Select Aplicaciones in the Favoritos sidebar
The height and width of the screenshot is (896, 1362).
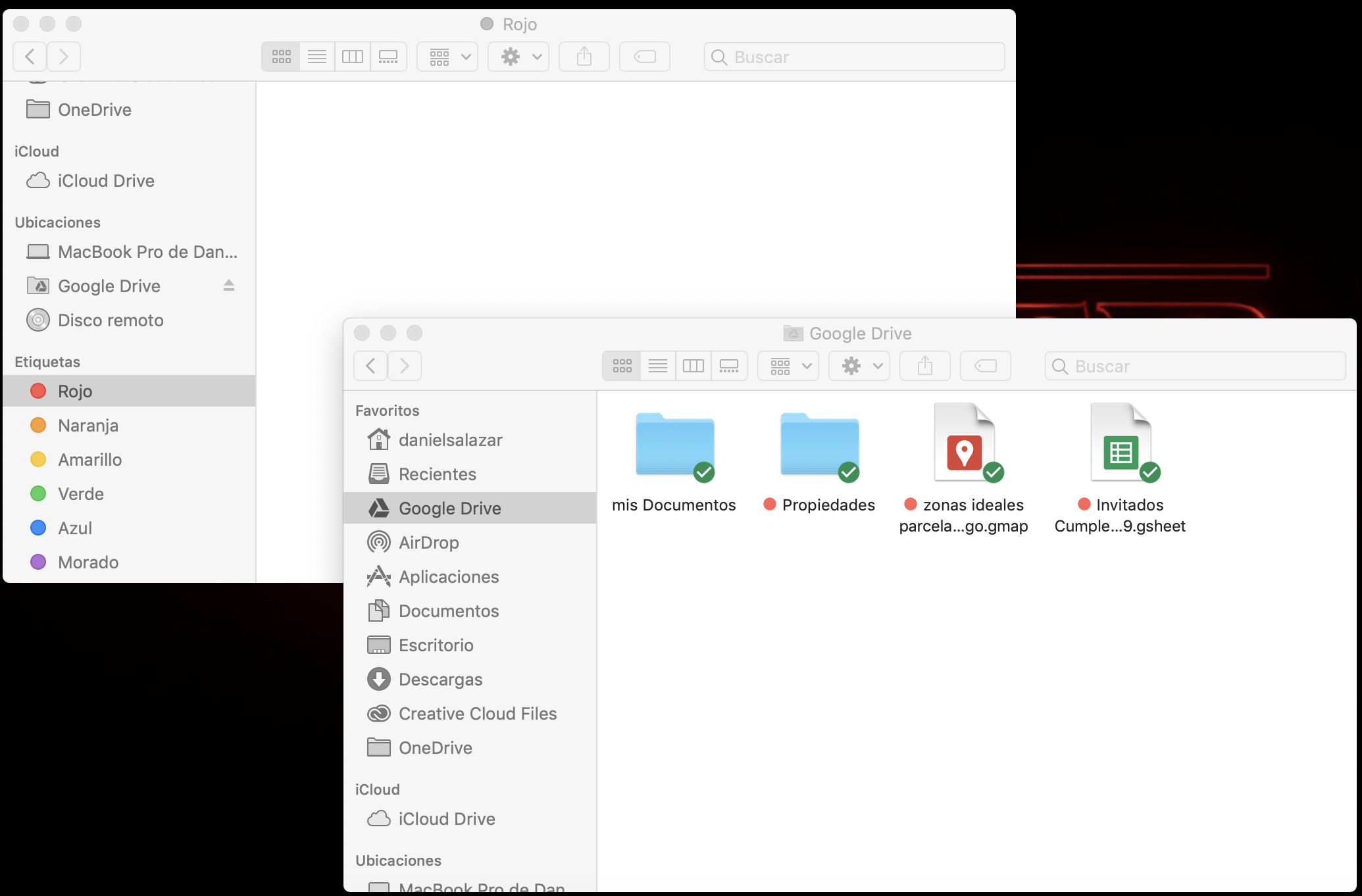click(x=448, y=577)
